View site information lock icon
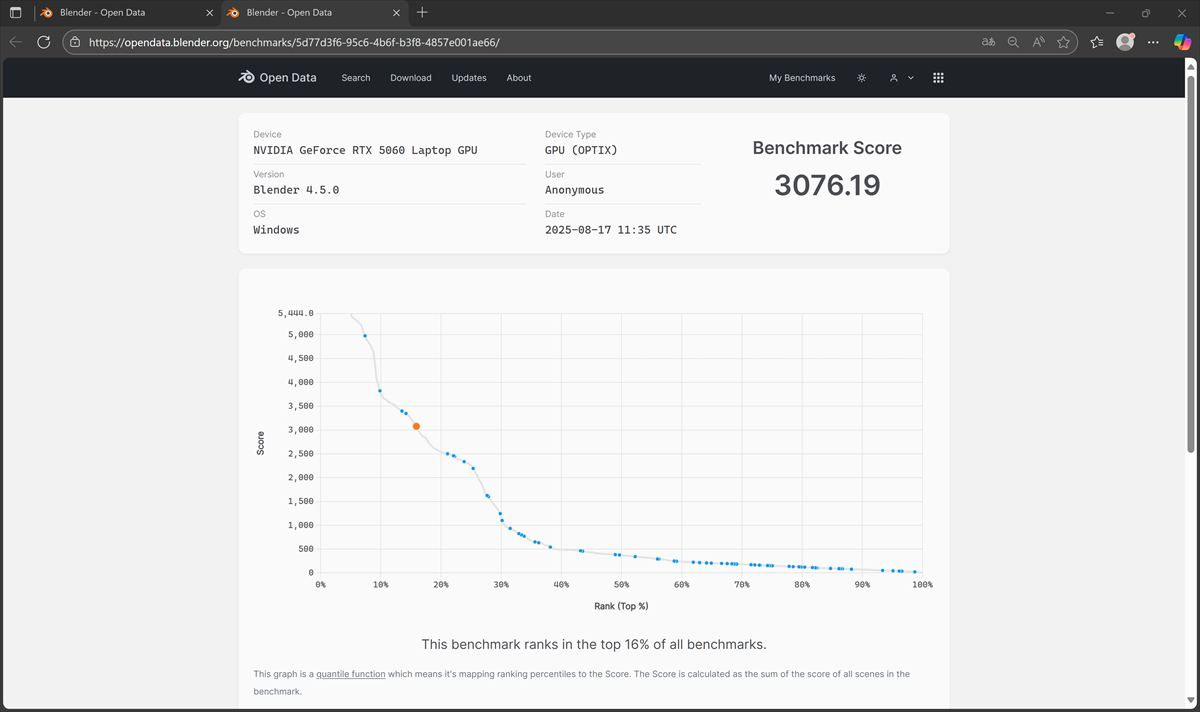 pos(75,42)
